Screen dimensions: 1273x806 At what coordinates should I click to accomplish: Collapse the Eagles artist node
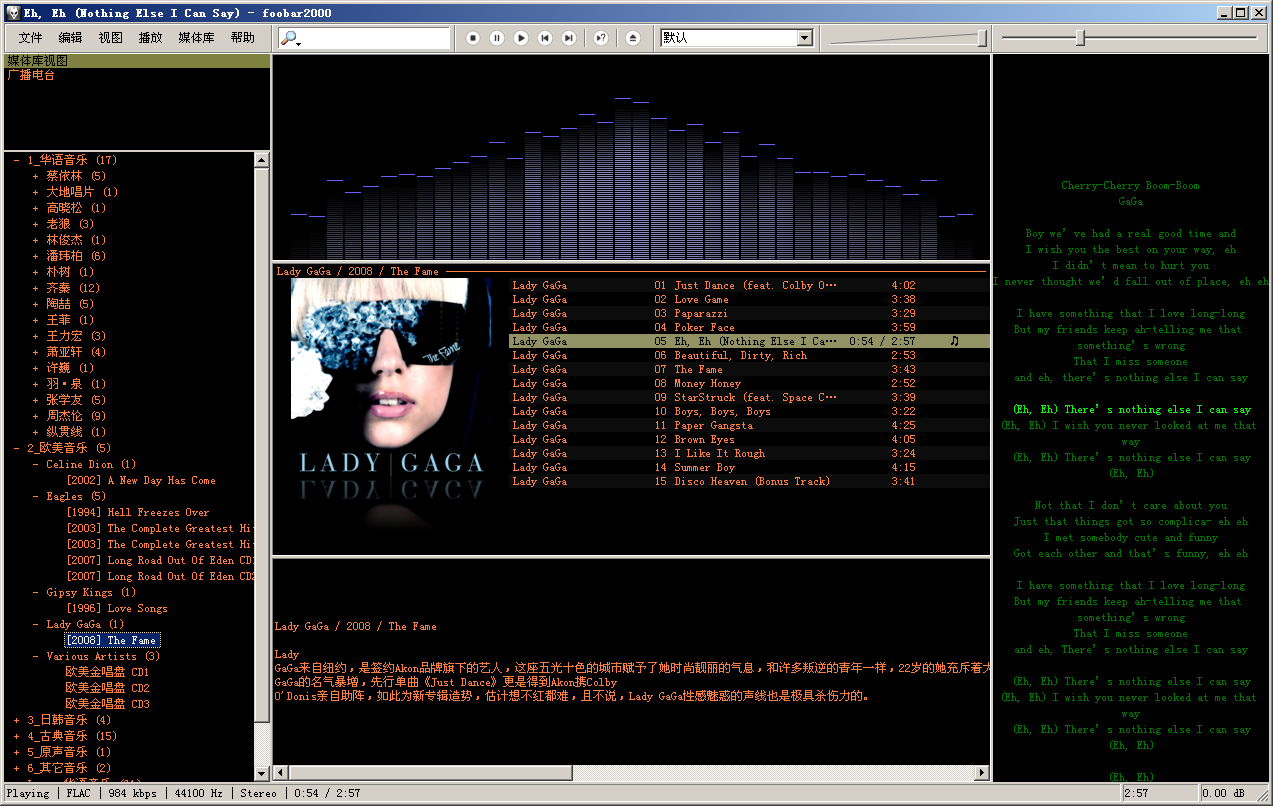[x=36, y=496]
